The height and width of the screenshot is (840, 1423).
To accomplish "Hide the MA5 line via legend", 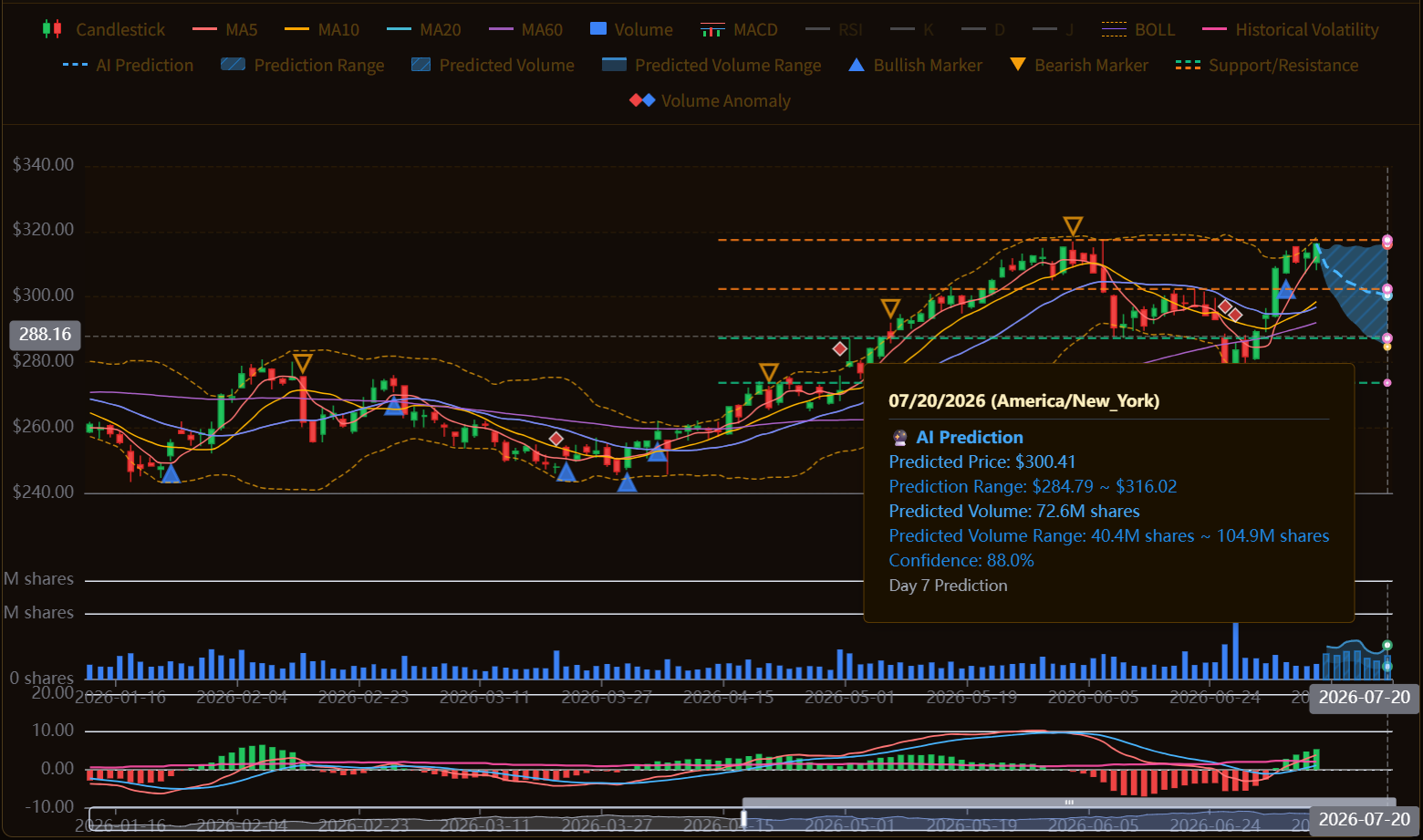I will point(225,29).
